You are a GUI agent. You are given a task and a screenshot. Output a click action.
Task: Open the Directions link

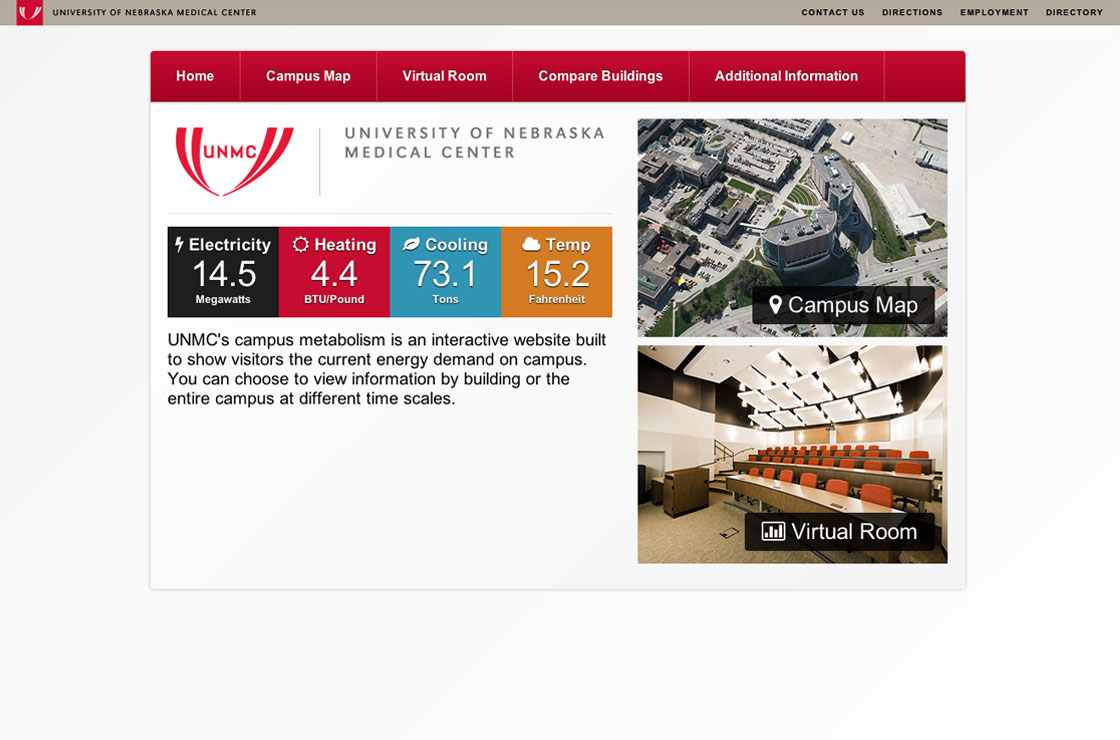[x=912, y=13]
